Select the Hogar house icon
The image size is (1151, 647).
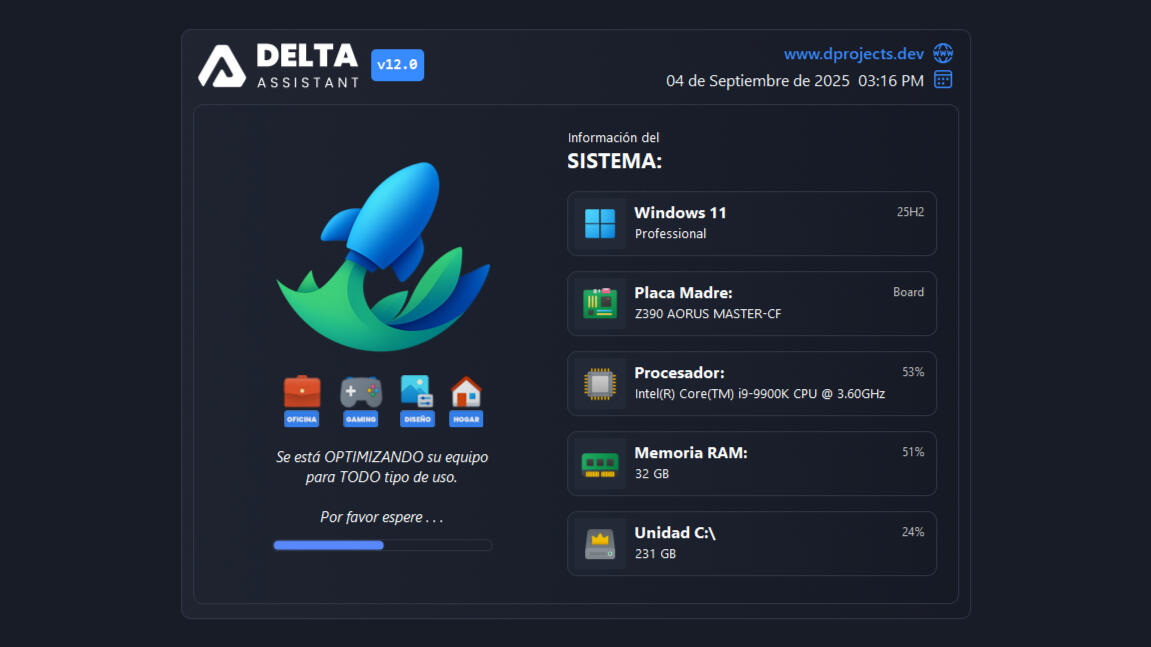(x=466, y=392)
